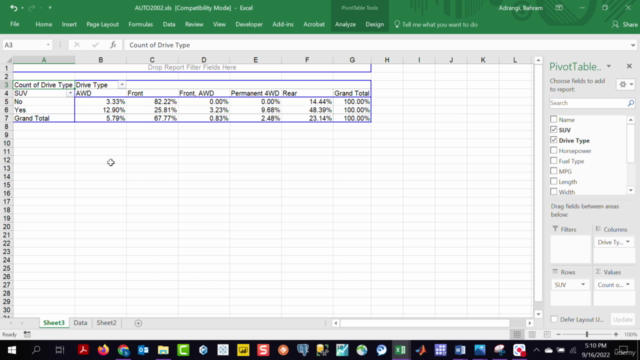Image resolution: width=640 pixels, height=360 pixels.
Task: Click the Share person icon
Action: point(615,24)
